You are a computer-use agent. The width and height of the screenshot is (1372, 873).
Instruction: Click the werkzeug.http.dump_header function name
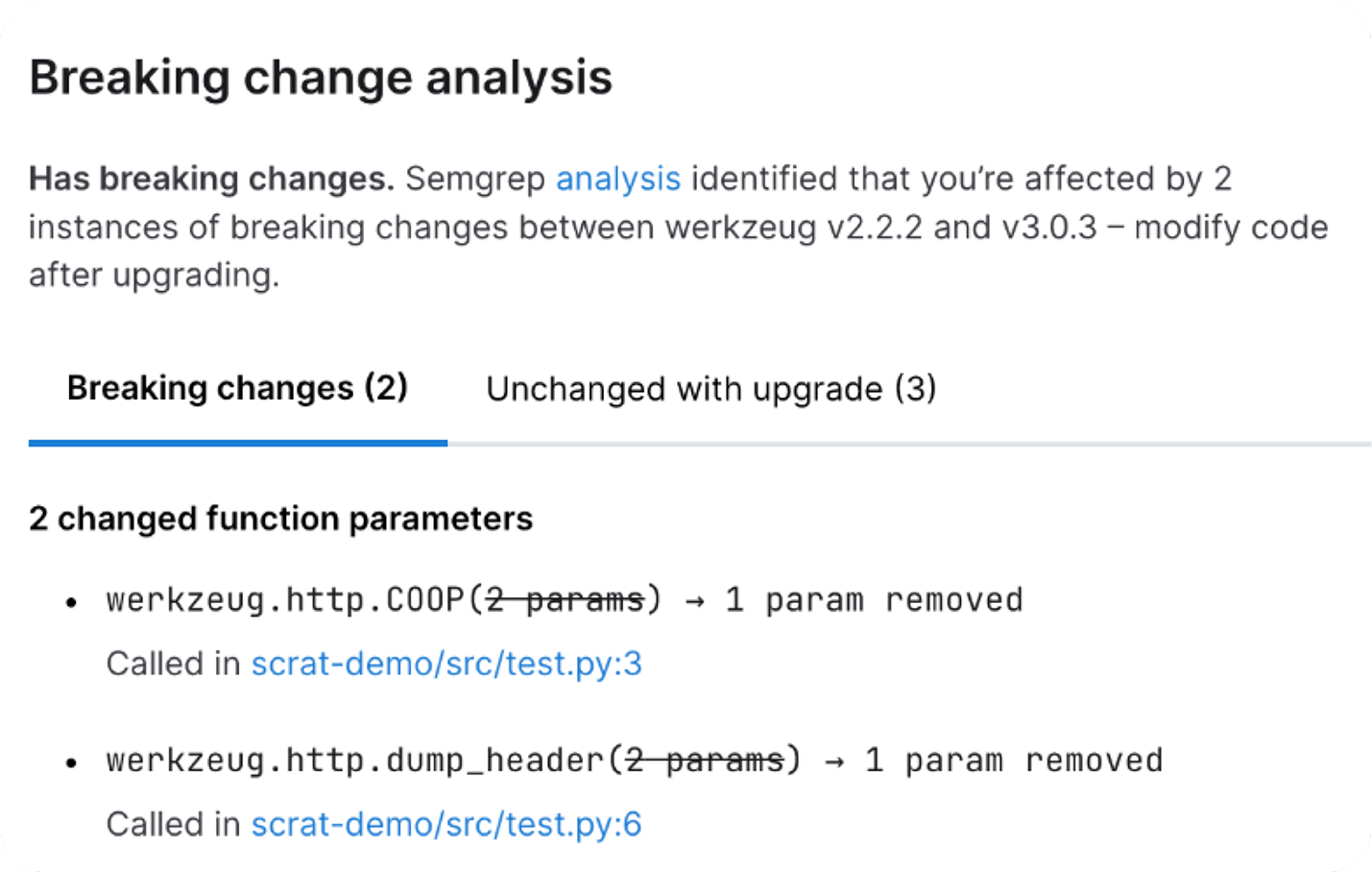[x=354, y=761]
